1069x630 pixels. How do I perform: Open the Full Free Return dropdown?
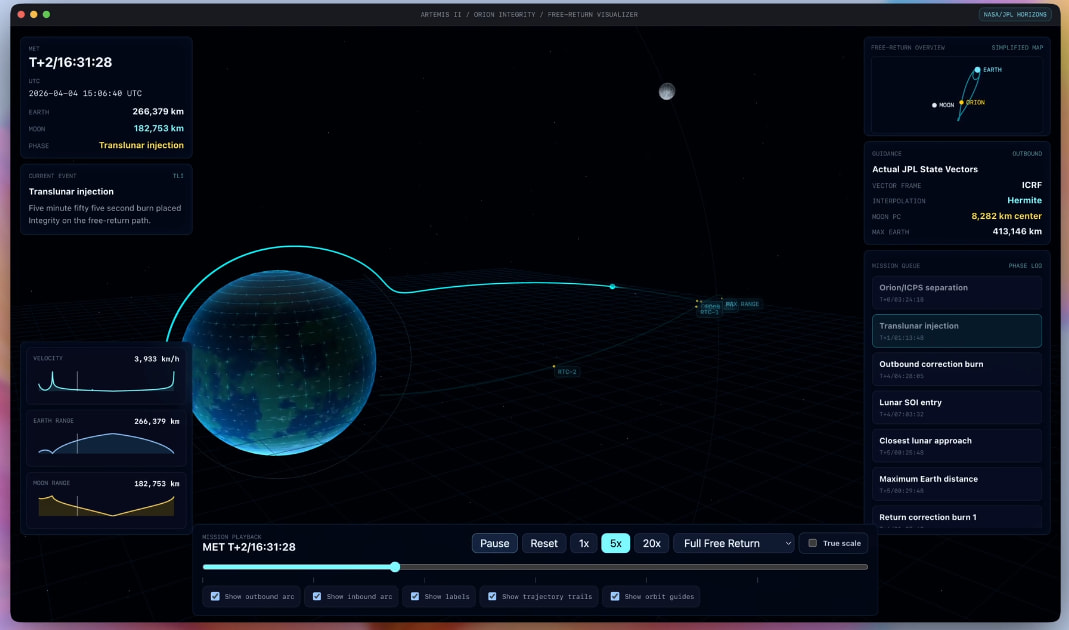tap(734, 543)
